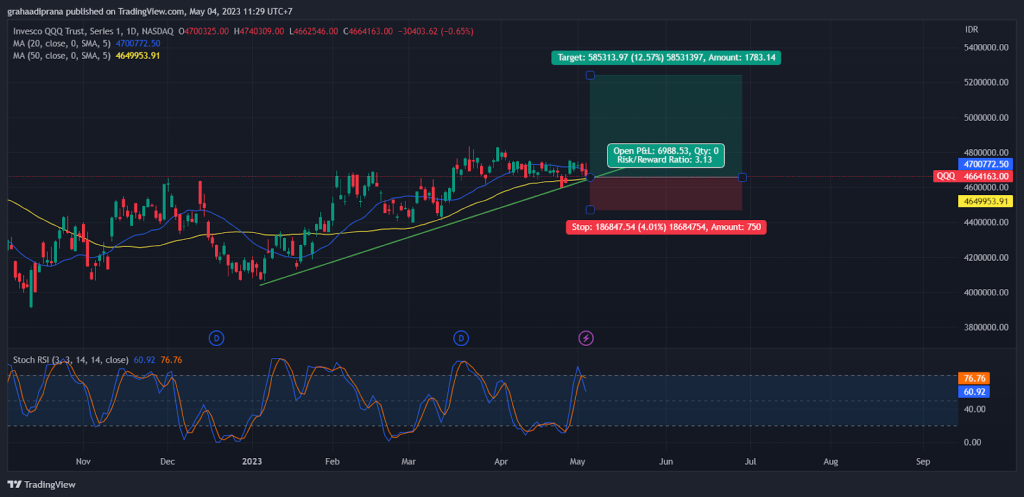The image size is (1024, 497).
Task: Click the left entry handle of position
Action: click(x=590, y=177)
